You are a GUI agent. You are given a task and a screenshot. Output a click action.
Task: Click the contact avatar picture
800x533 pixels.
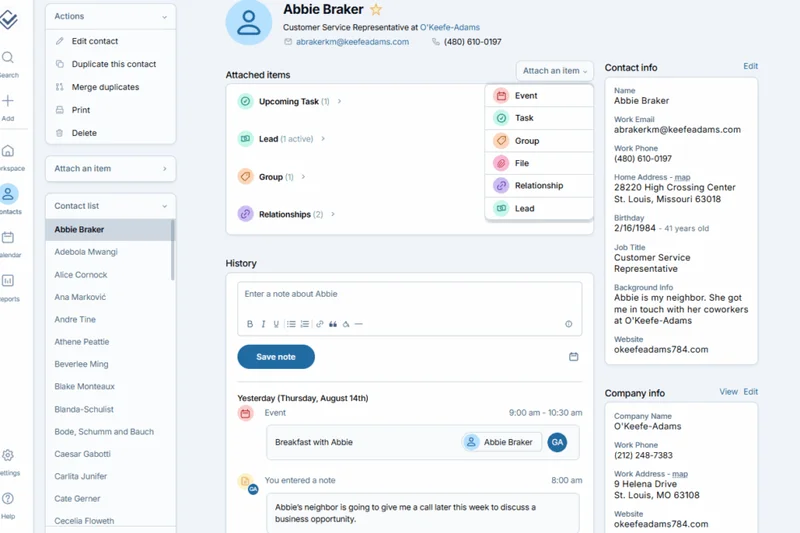[249, 22]
